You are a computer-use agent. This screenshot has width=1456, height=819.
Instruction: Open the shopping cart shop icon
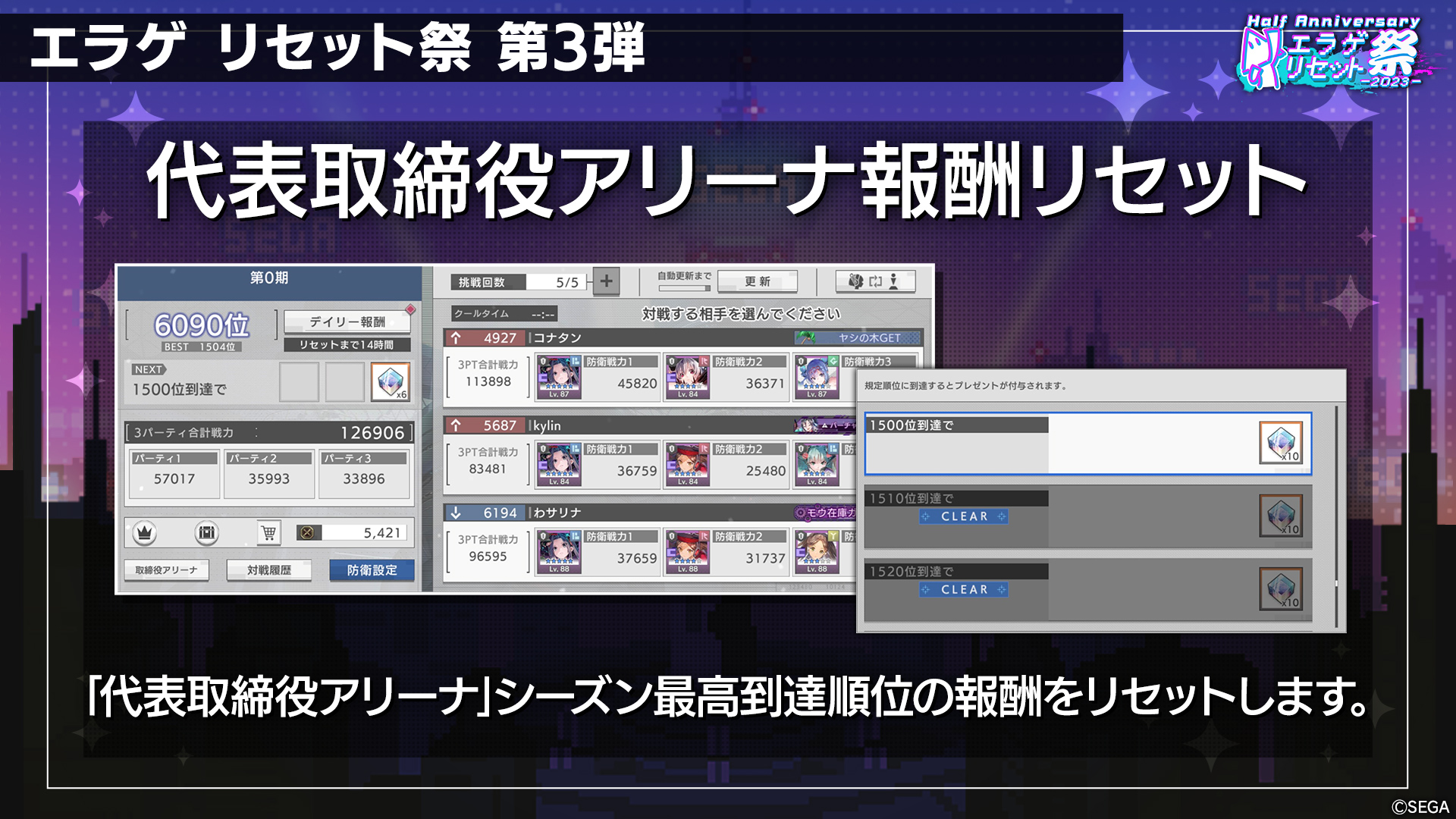[268, 533]
